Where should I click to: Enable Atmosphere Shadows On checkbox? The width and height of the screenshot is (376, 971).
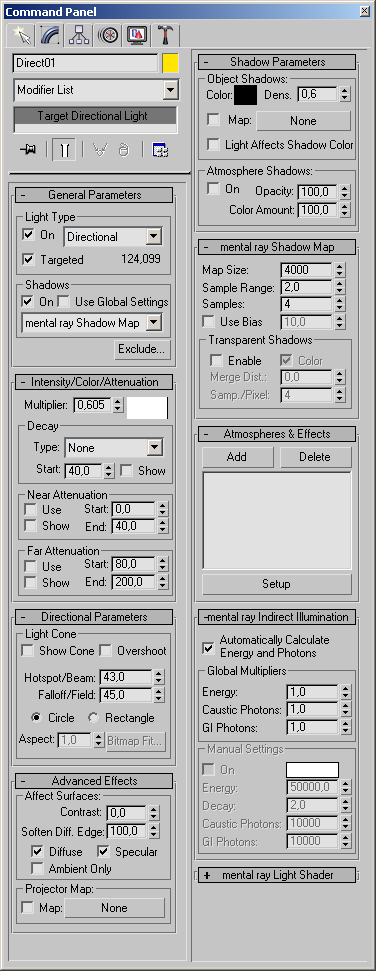click(213, 189)
